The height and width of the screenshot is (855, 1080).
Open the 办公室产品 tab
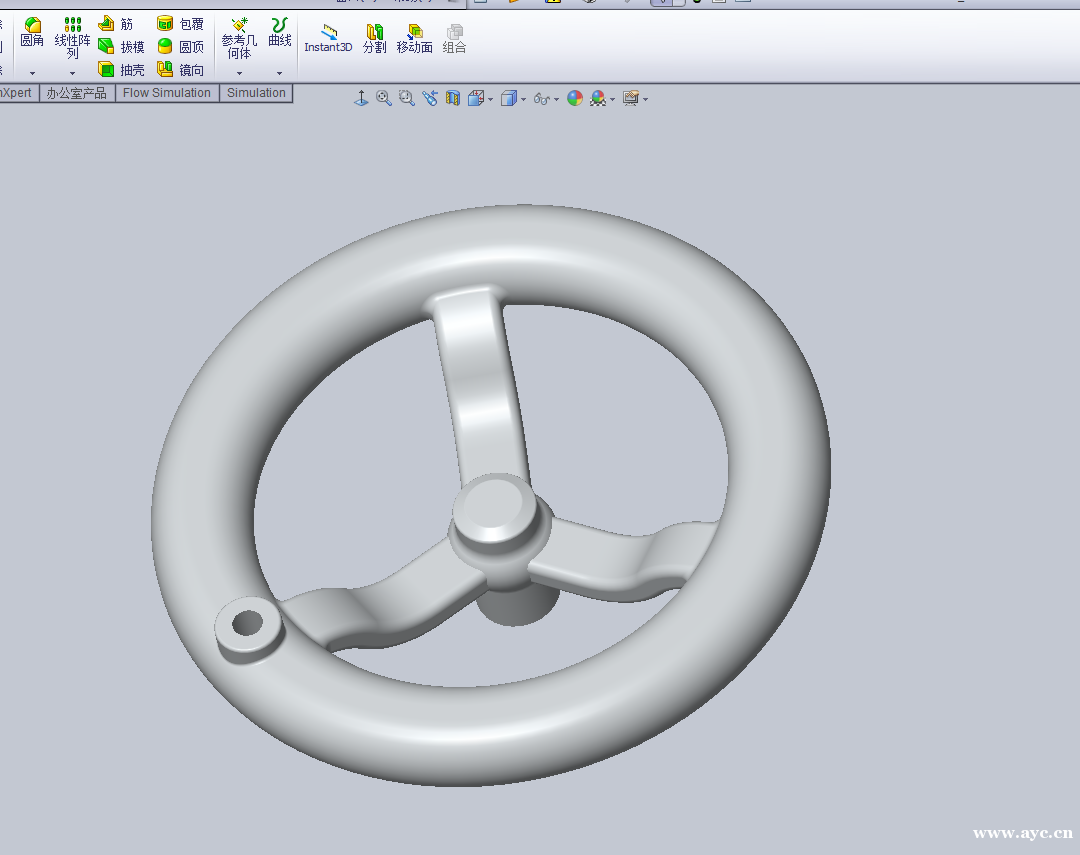(x=77, y=93)
